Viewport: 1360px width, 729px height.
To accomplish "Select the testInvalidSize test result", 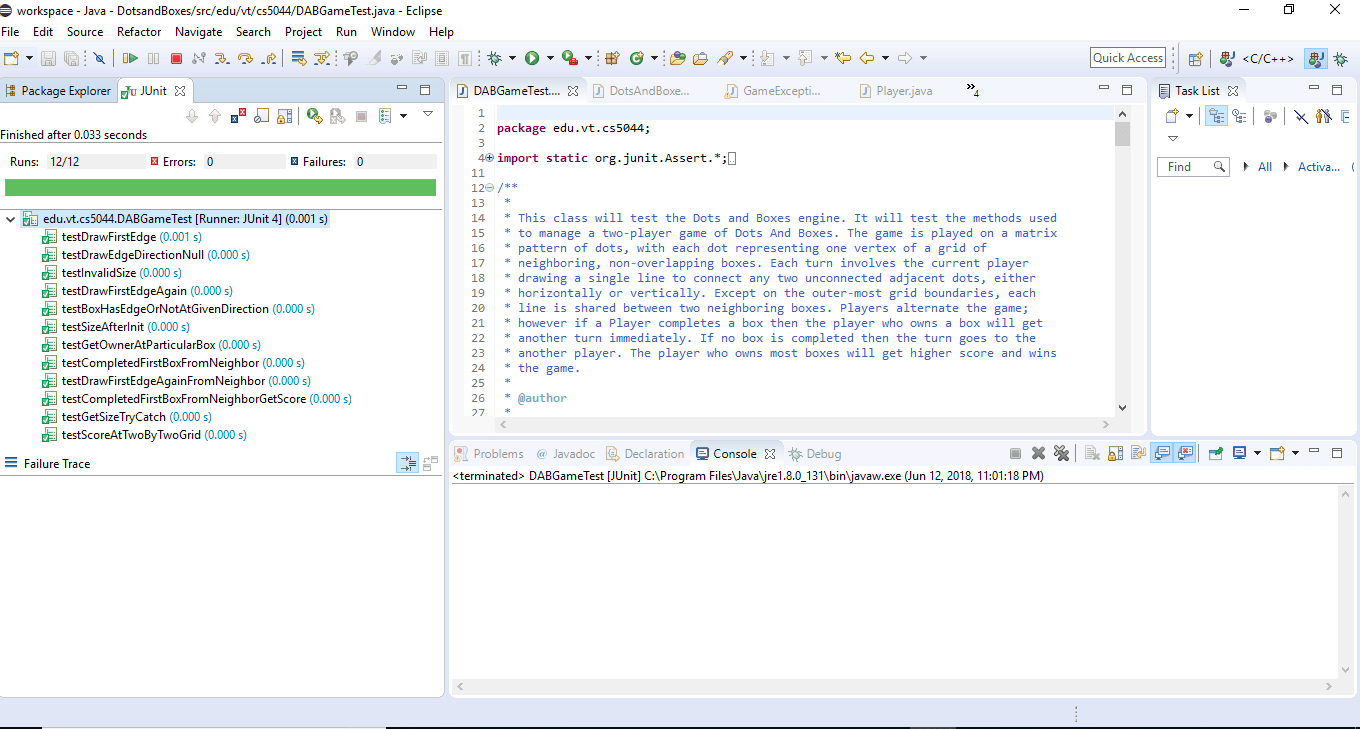I will (x=111, y=273).
